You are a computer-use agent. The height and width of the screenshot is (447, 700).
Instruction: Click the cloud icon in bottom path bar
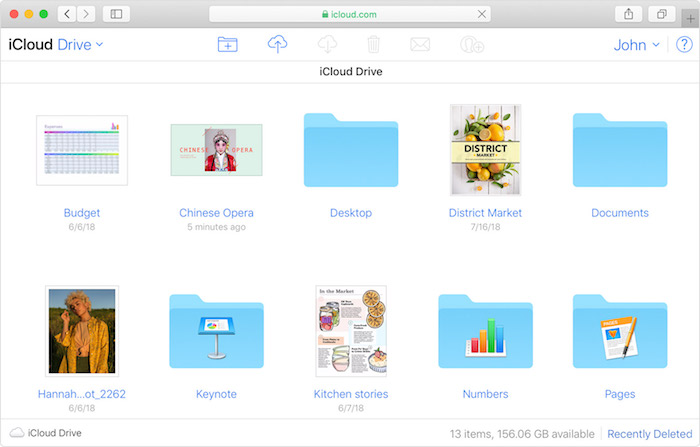17,432
